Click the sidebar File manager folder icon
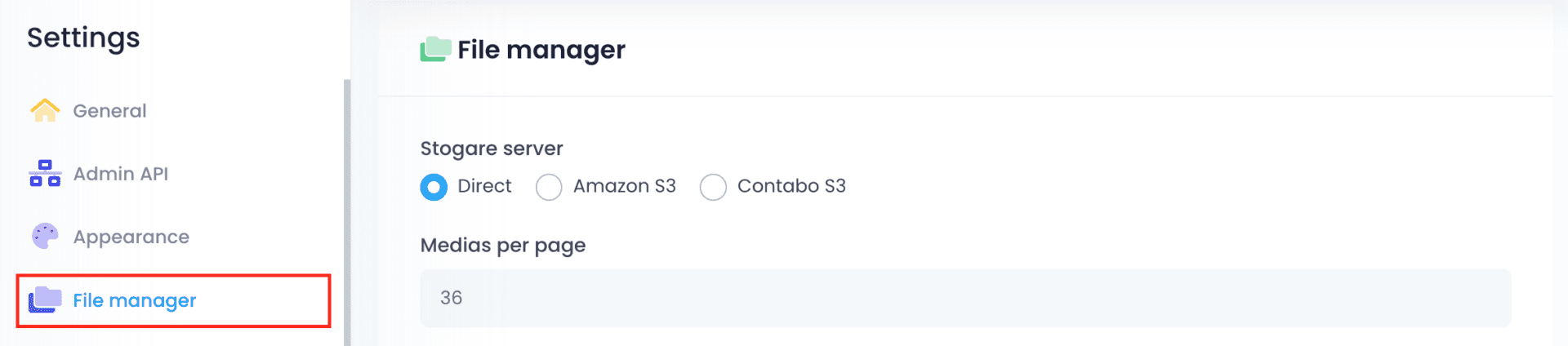Screen dimensions: 1568x346 [x=45, y=300]
